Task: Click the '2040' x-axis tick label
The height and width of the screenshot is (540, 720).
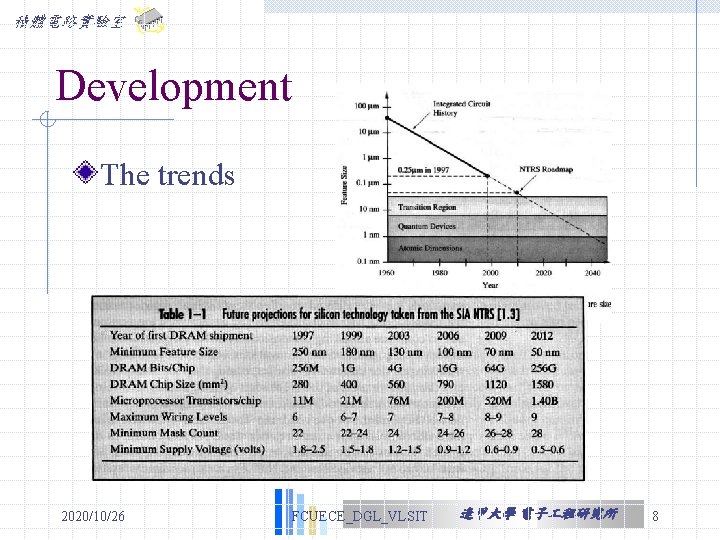Action: click(x=592, y=273)
